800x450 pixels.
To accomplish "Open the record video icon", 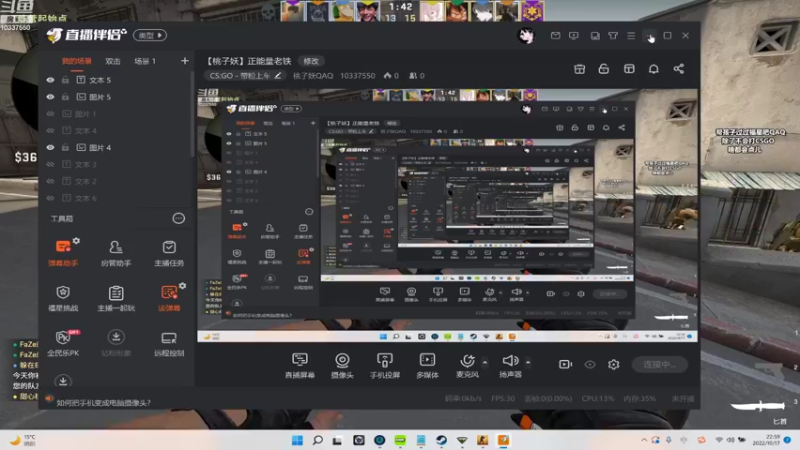I will (565, 364).
